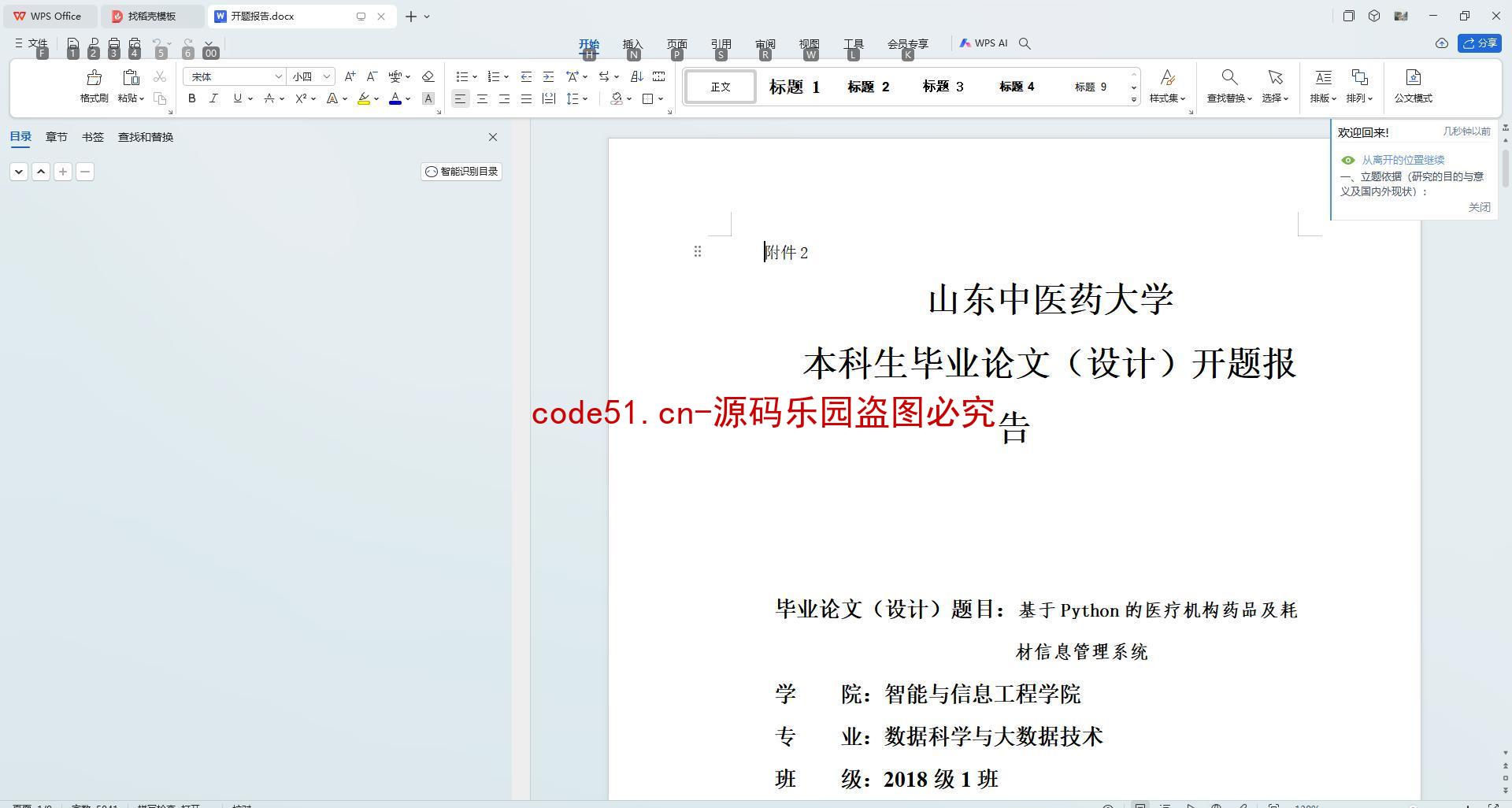Image resolution: width=1512 pixels, height=808 pixels.
Task: Click the Cut scissors icon
Action: click(x=160, y=76)
